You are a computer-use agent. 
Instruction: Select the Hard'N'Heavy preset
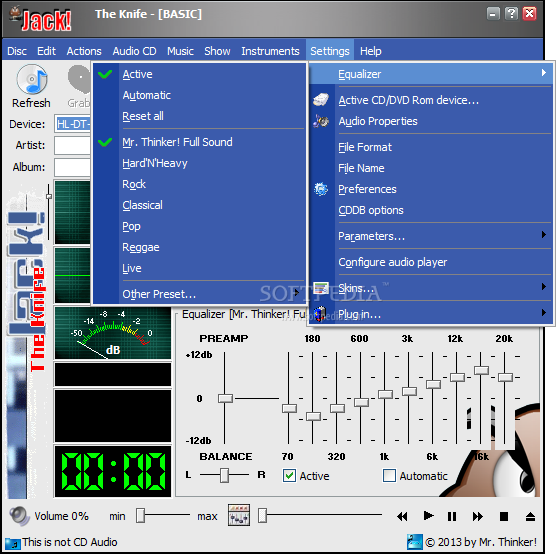tap(199, 163)
